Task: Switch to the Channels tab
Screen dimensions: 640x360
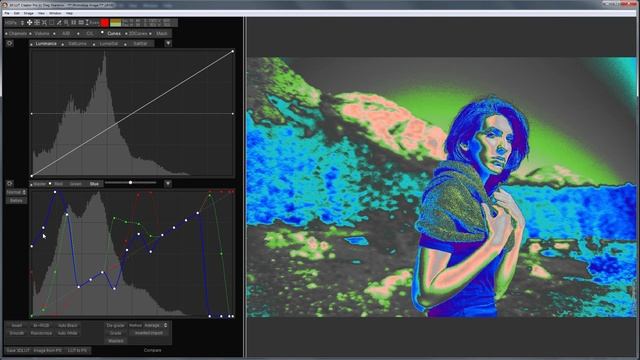Action: (18, 33)
